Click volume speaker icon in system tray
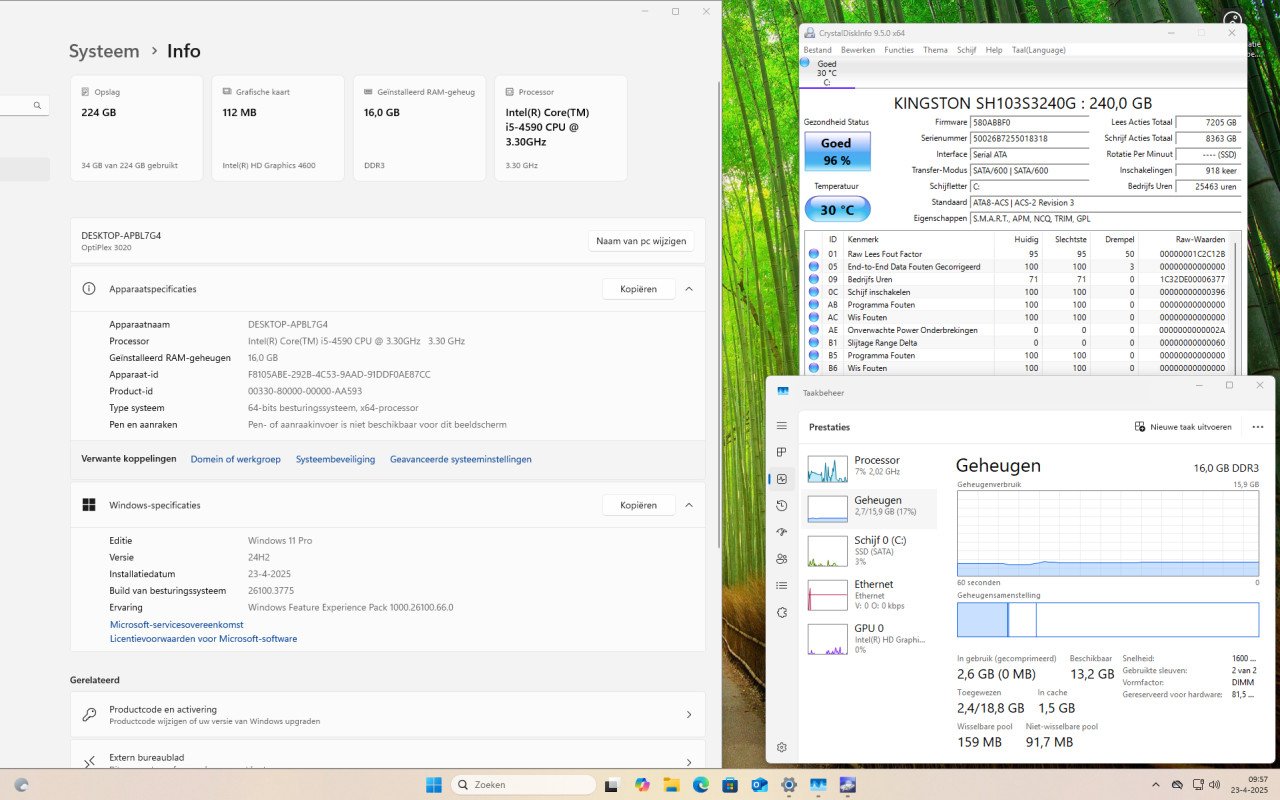Screen dimensions: 1280x800 (x=1214, y=785)
